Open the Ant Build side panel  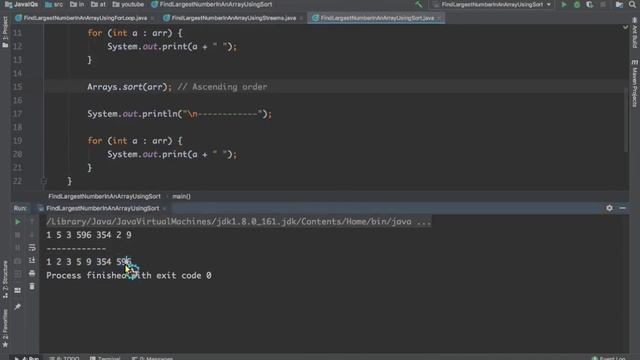[x=635, y=33]
